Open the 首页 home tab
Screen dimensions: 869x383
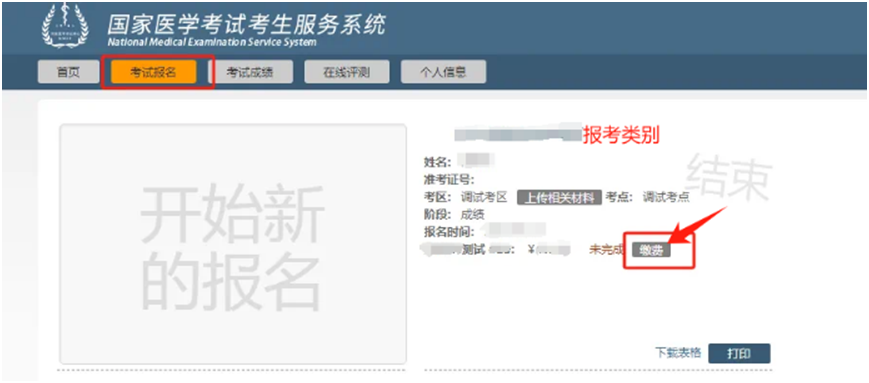(x=68, y=72)
